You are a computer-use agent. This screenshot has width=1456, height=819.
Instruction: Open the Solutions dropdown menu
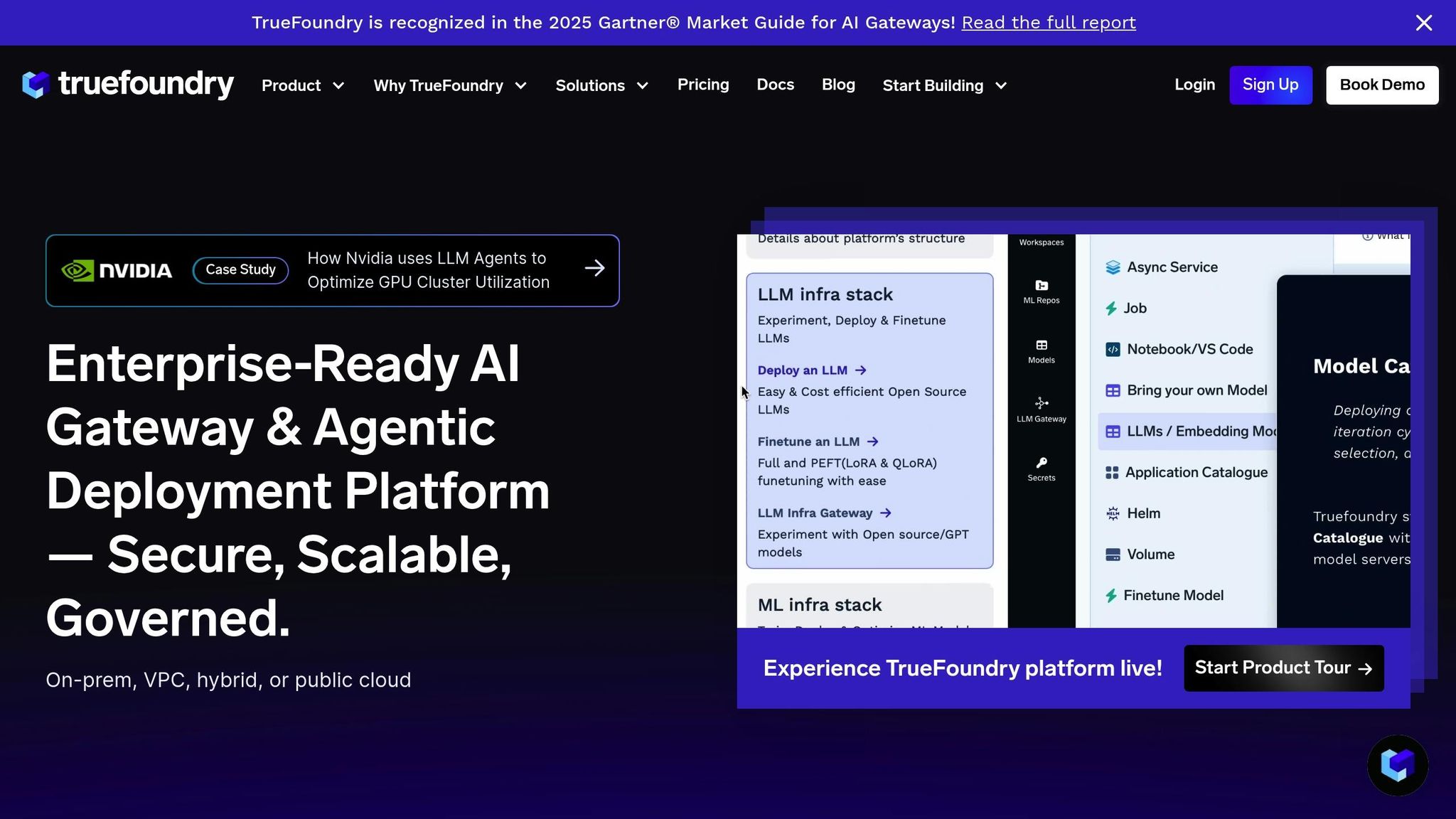(x=601, y=85)
